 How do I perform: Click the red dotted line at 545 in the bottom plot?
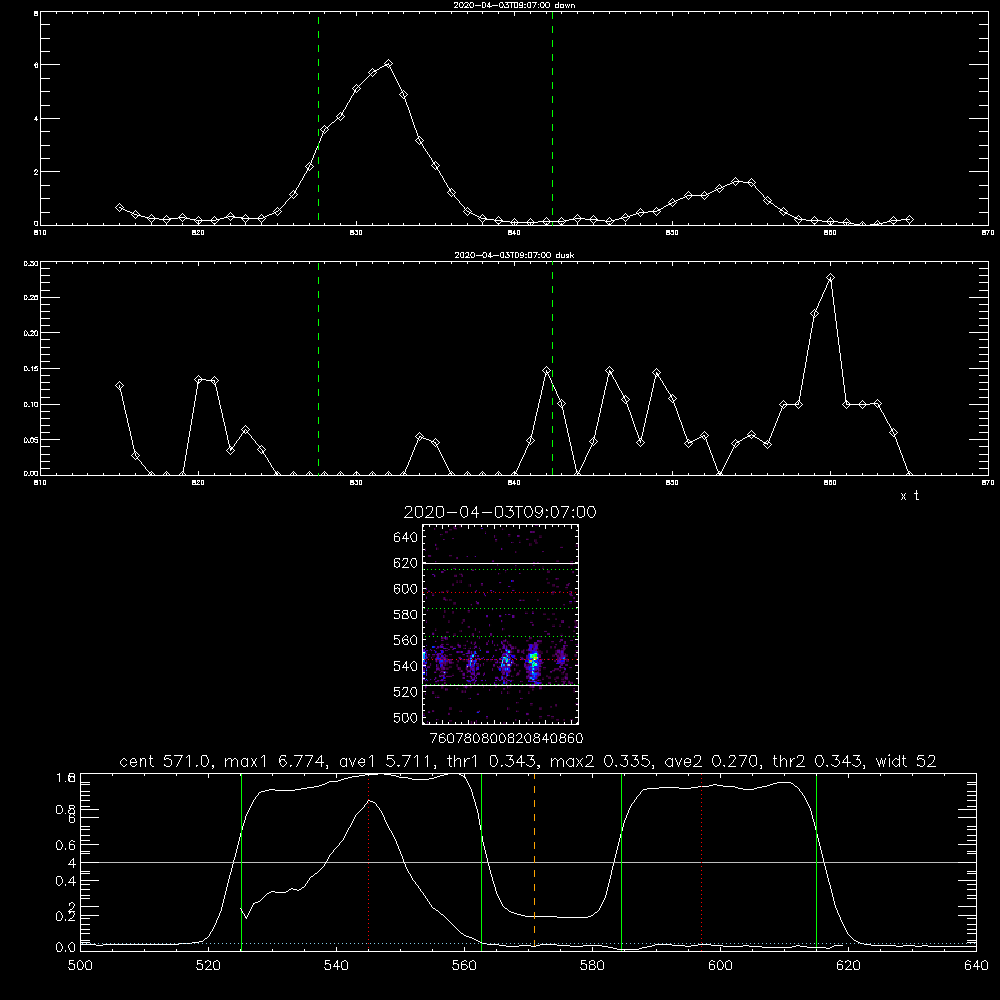coord(369,862)
